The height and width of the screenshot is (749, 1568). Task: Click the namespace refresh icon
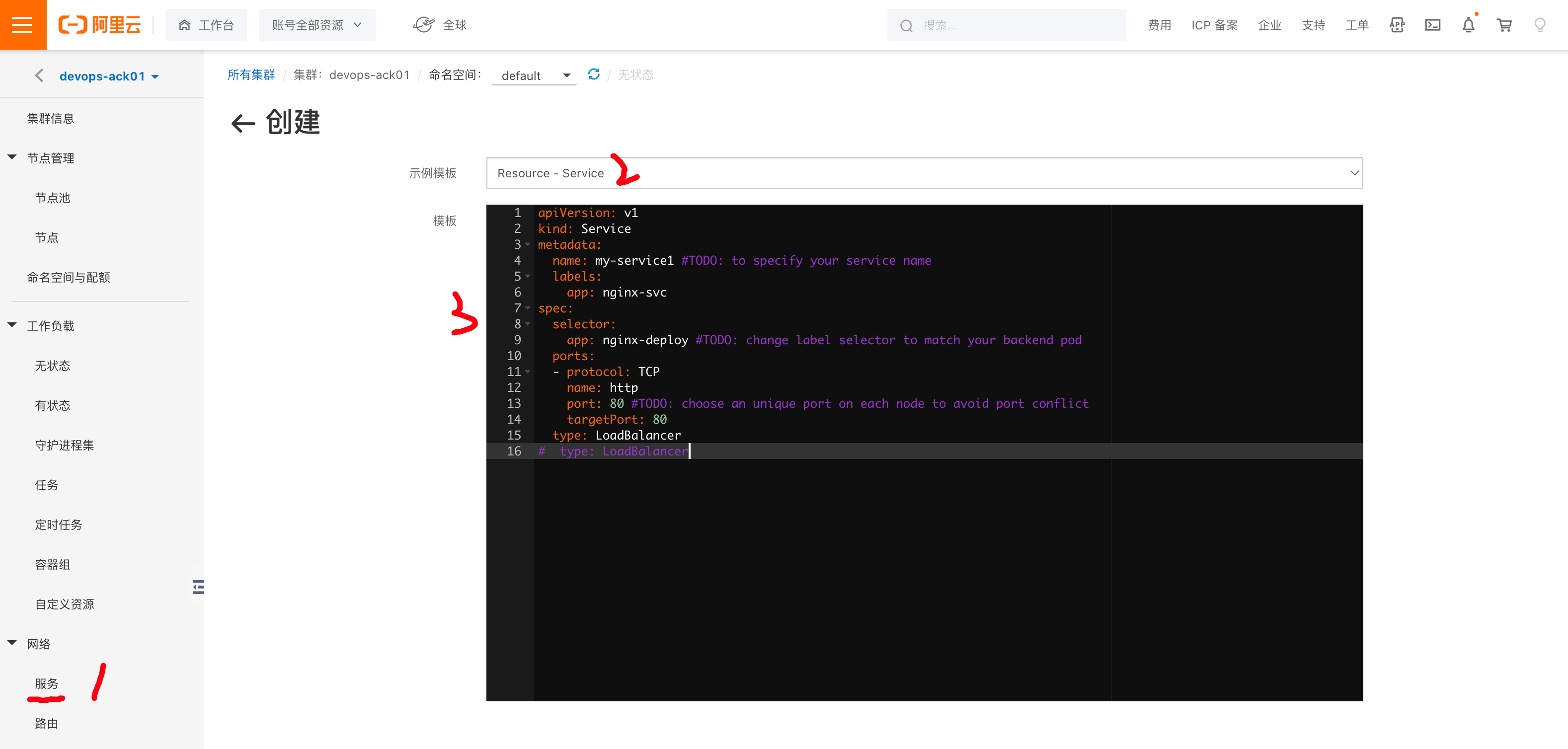594,74
